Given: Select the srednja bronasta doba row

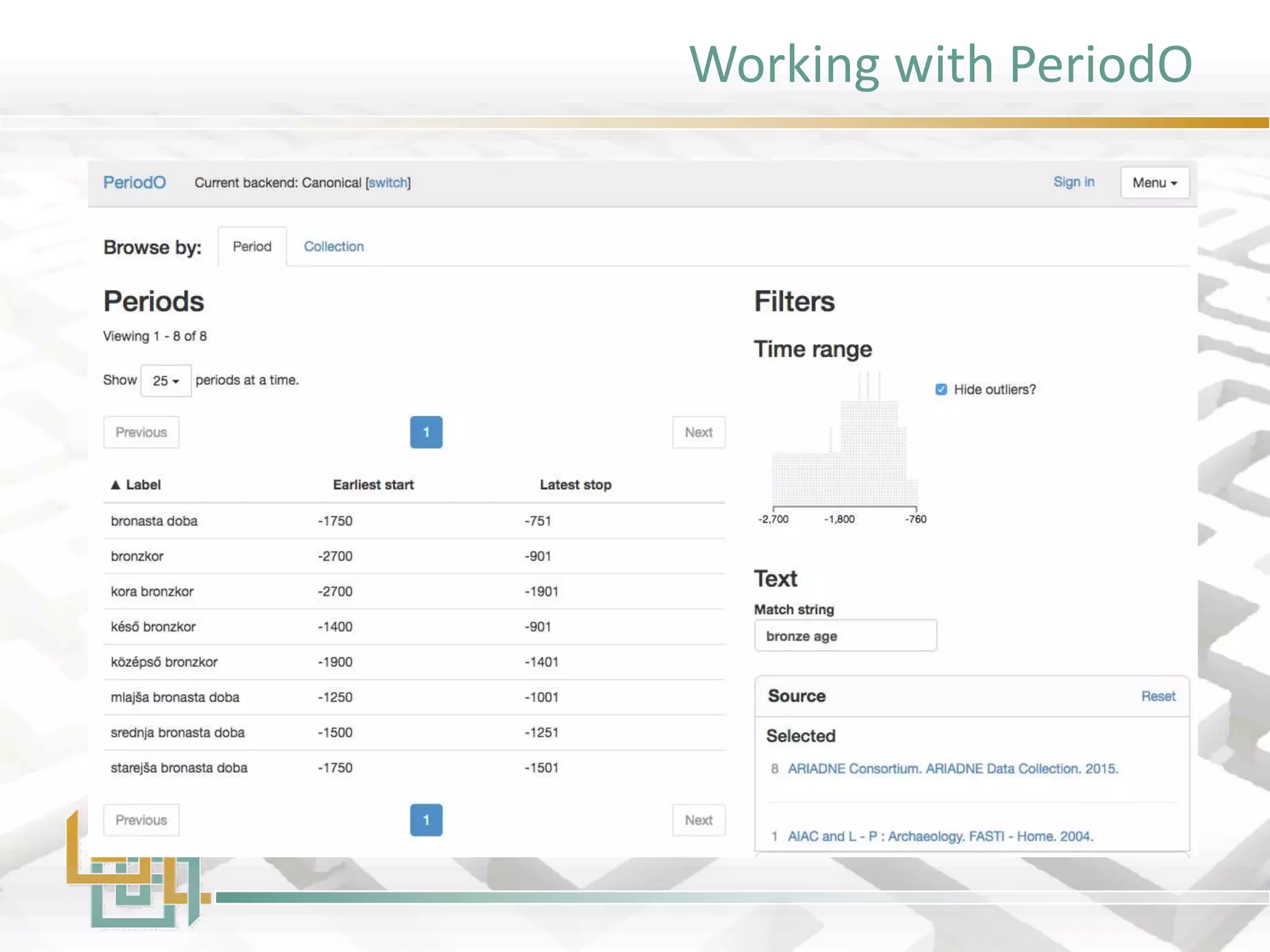Looking at the screenshot, I should [414, 733].
